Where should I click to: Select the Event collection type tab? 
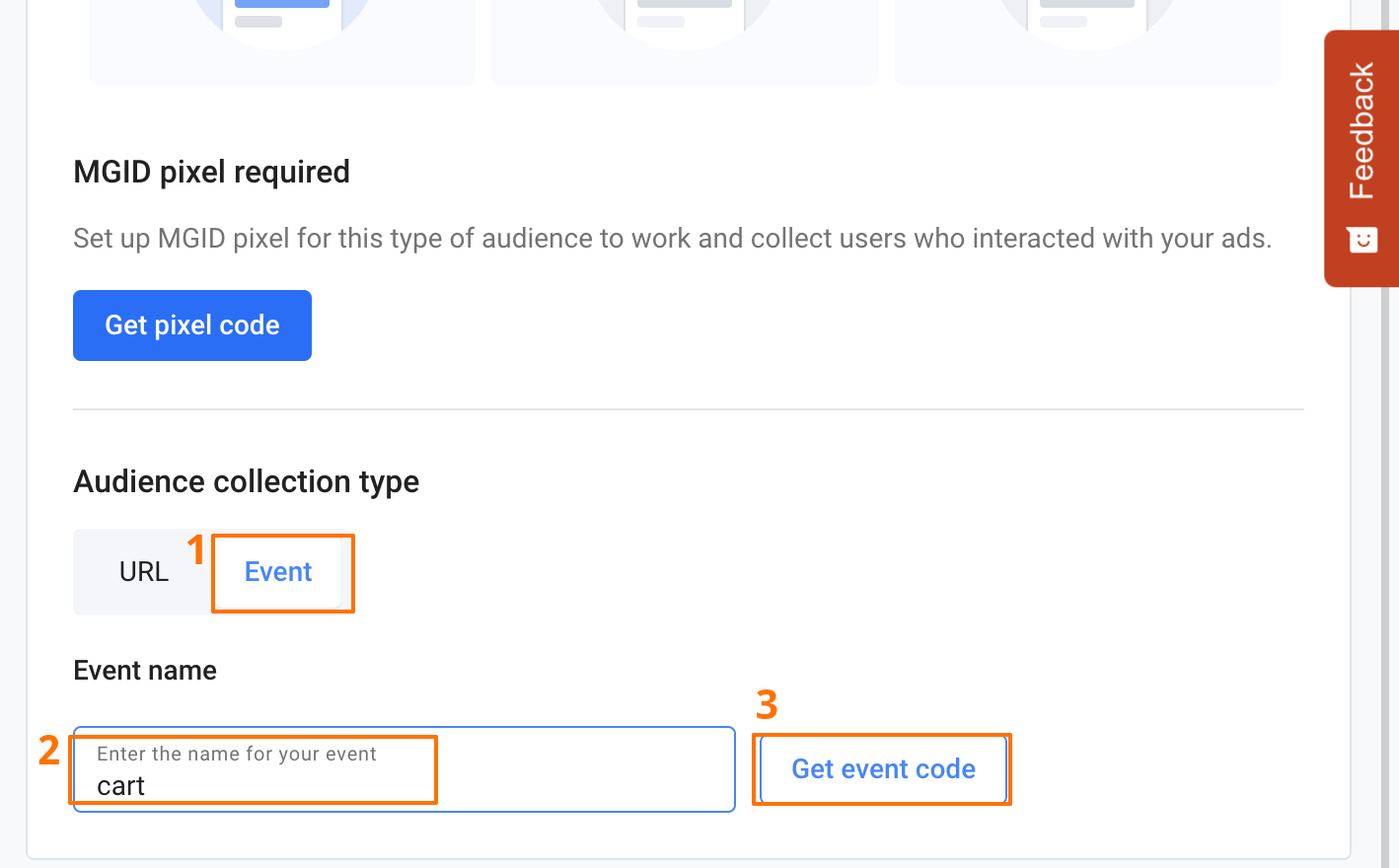278,572
